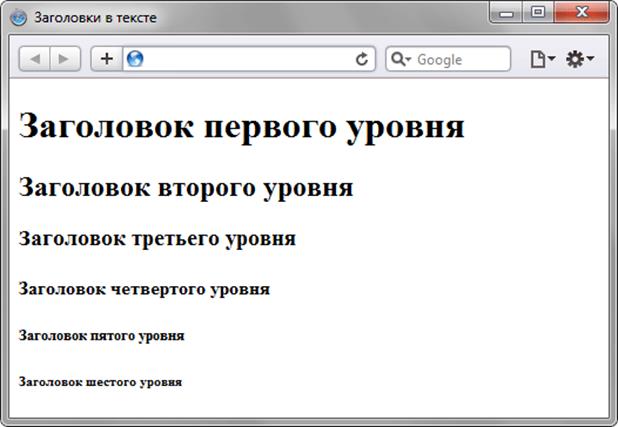Reload the page with the refresh icon
This screenshot has width=618, height=427.
click(361, 59)
